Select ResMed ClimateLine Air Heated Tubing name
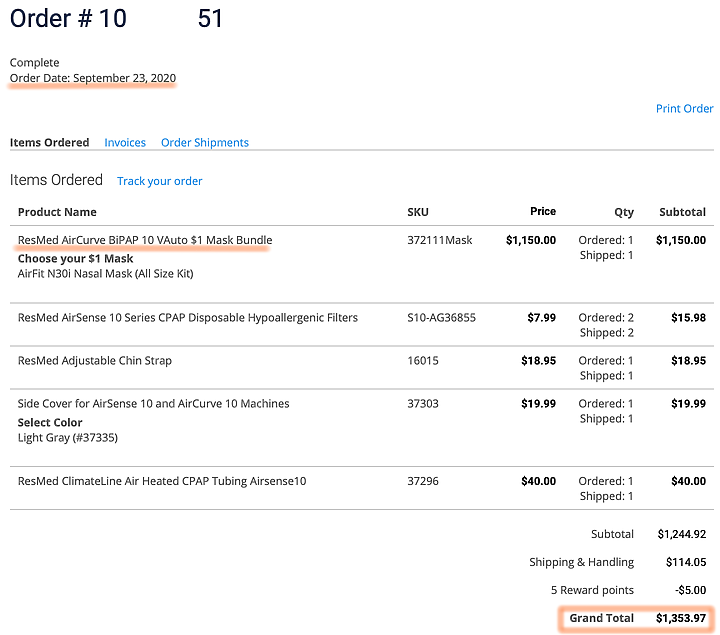Viewport: 720px width, 635px height. 162,481
